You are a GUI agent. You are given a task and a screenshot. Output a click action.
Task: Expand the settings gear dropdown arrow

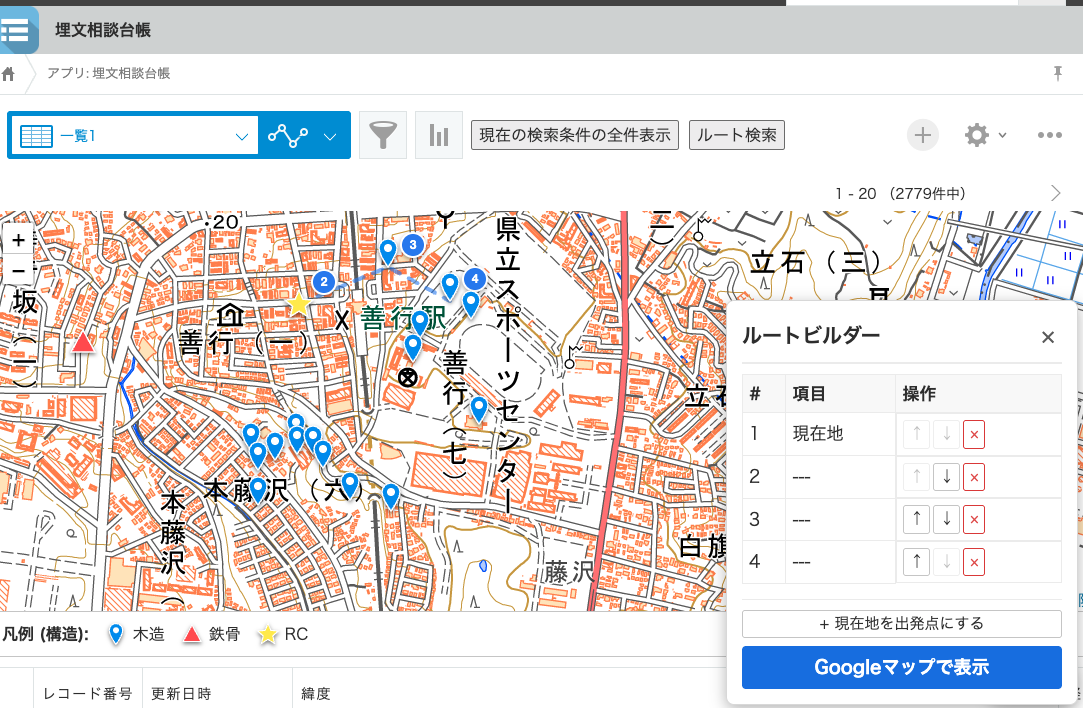tap(1002, 135)
